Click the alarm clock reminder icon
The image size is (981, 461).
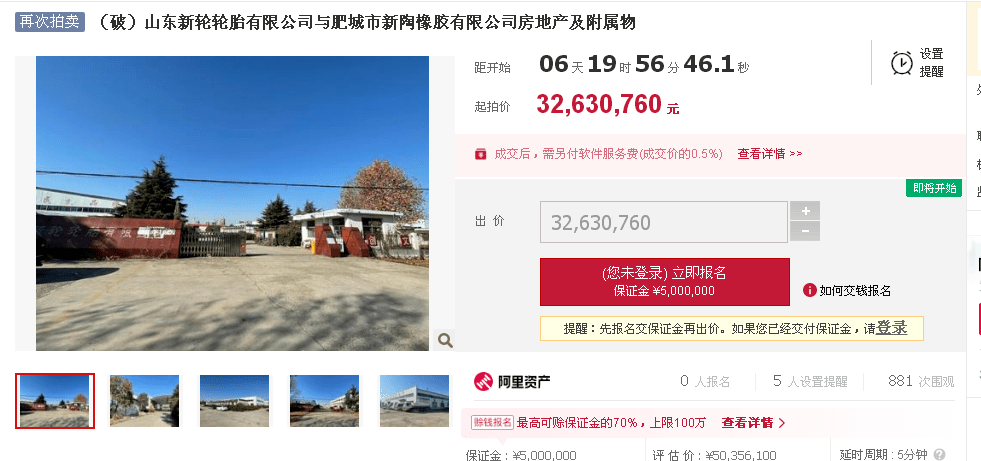point(902,63)
